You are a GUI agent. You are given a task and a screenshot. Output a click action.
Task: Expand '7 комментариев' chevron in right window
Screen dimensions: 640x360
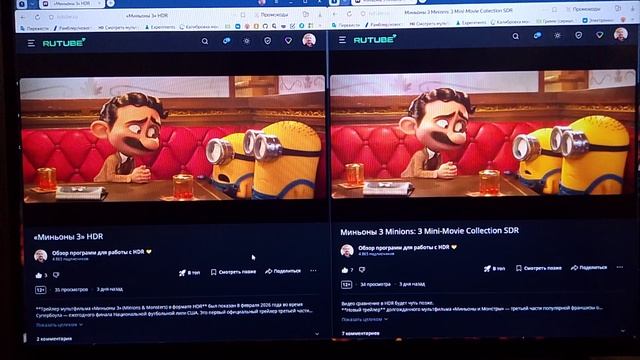(622, 330)
